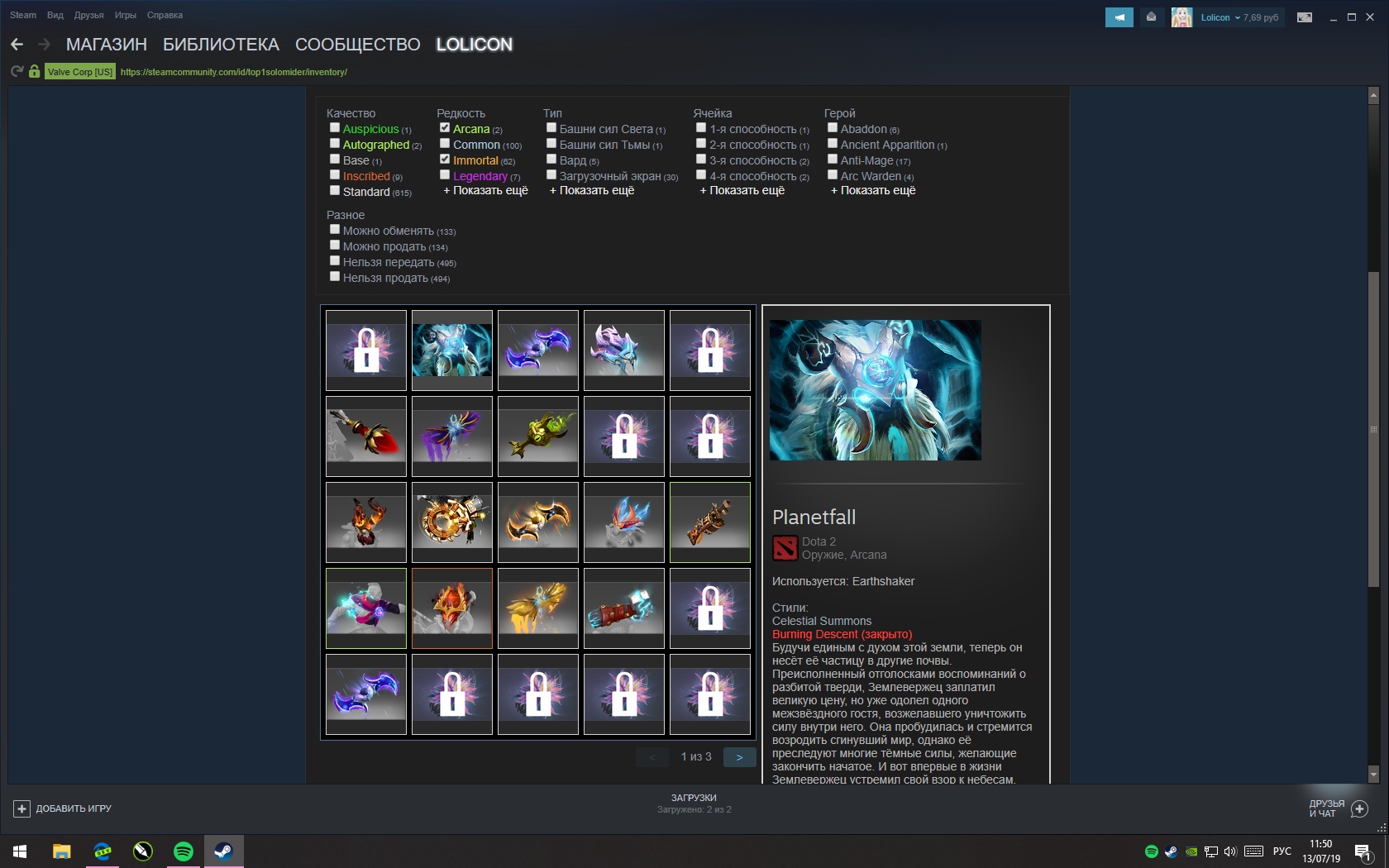The height and width of the screenshot is (868, 1389).
Task: Uncheck the Arcana rarity filter
Action: pyautogui.click(x=445, y=128)
